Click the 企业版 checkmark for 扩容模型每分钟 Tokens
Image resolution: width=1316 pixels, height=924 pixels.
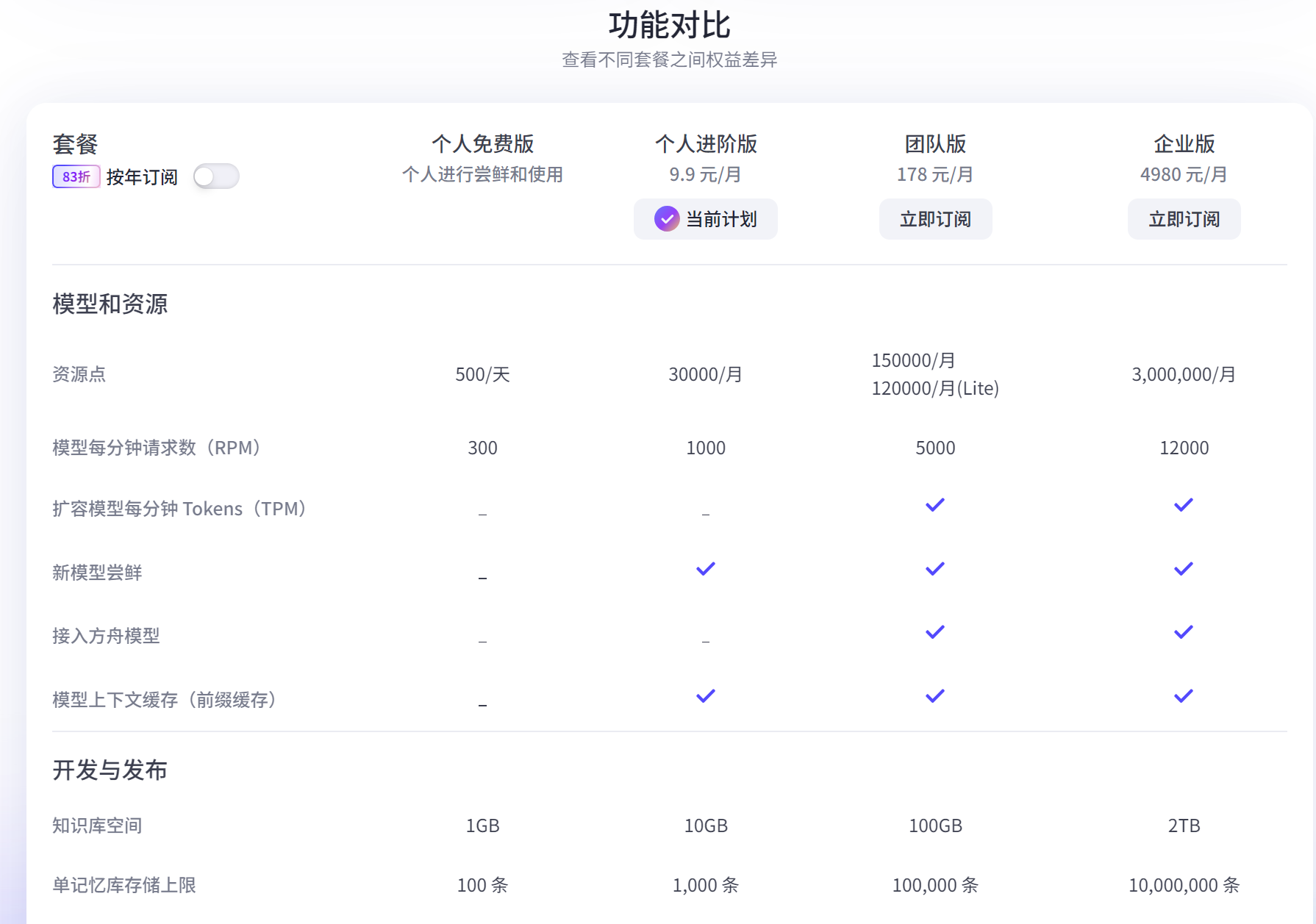click(1184, 505)
